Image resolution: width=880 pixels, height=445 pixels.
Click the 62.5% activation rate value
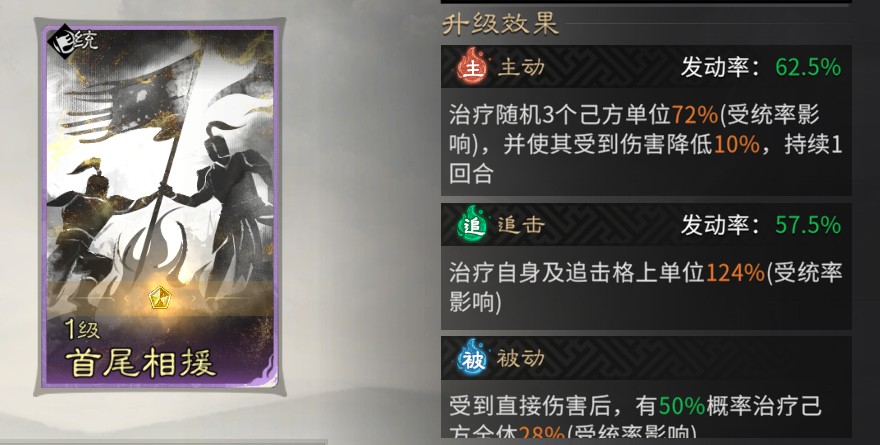[808, 67]
